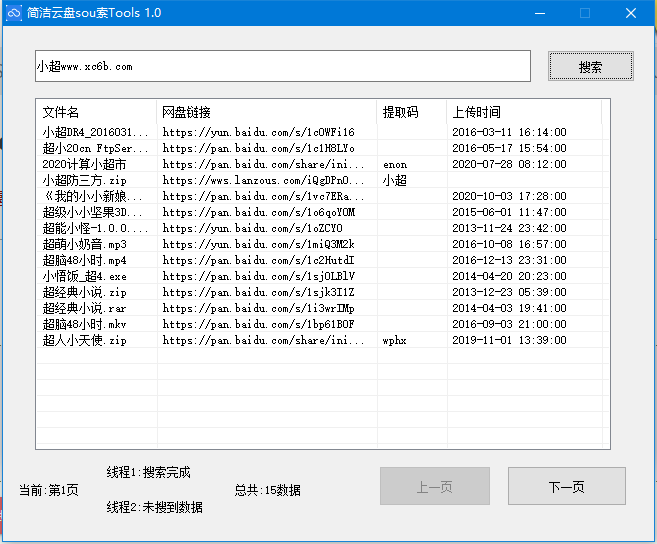Click link ending in 1oZCYO

[252, 228]
